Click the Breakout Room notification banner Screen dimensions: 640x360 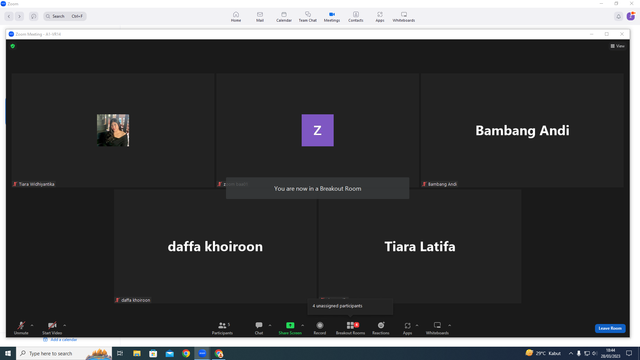coord(318,189)
